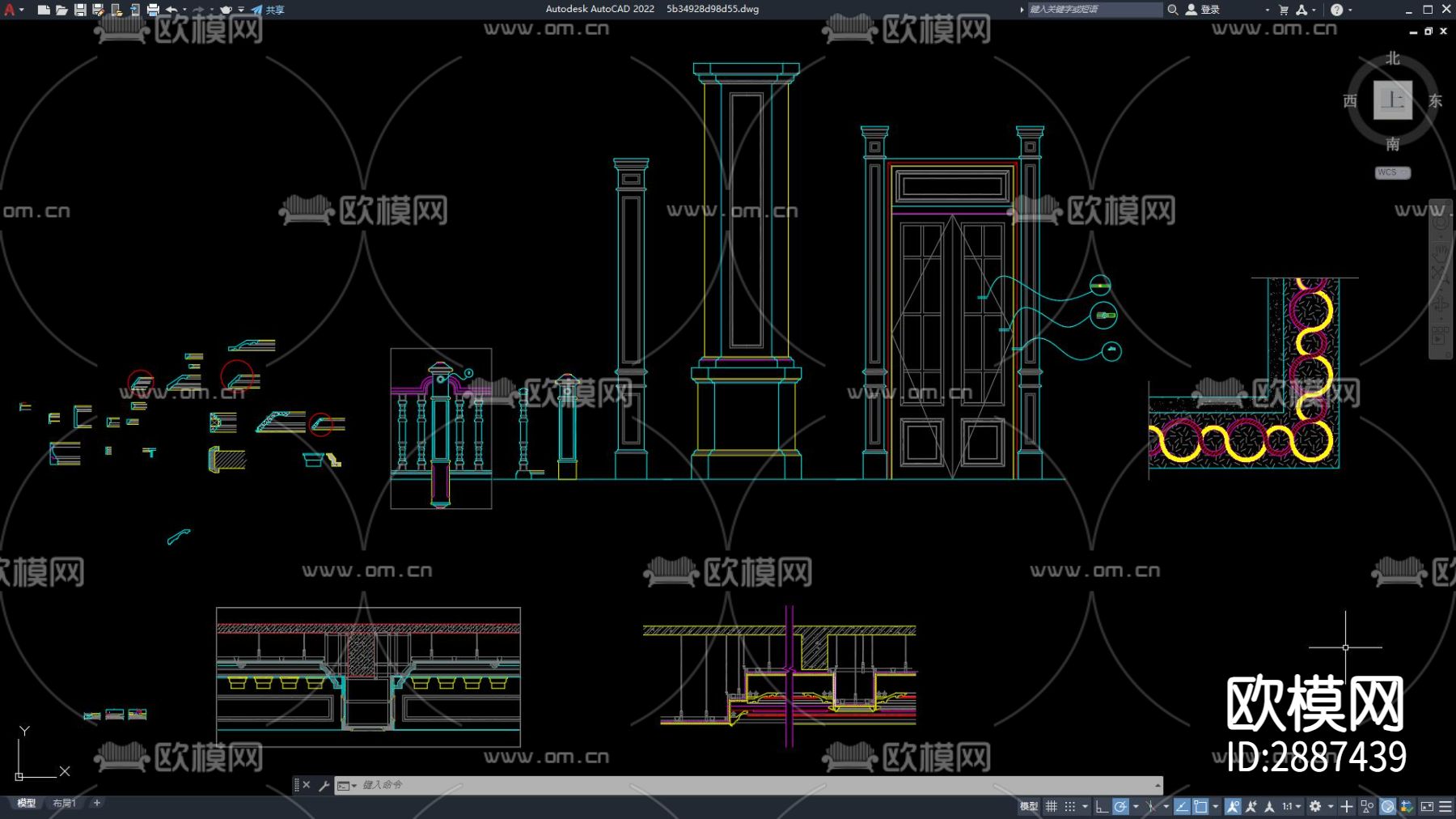Enable ortho mode from the status bar

(x=1100, y=806)
